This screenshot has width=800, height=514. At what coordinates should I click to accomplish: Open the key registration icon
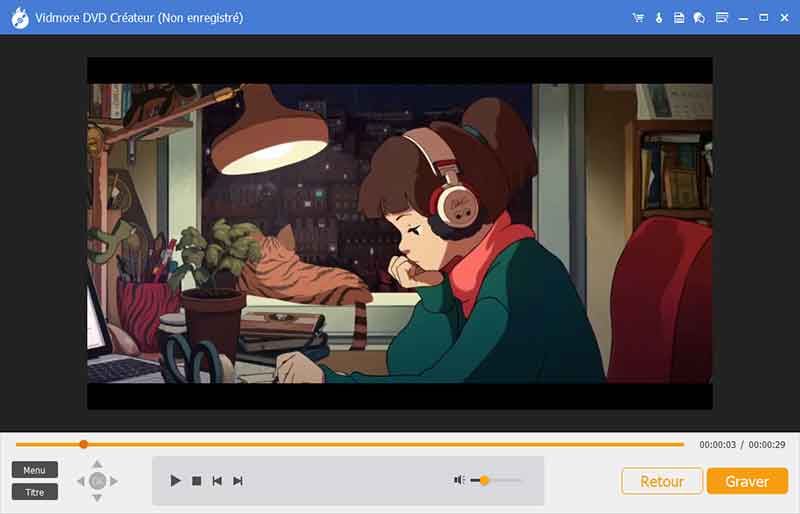pos(659,18)
